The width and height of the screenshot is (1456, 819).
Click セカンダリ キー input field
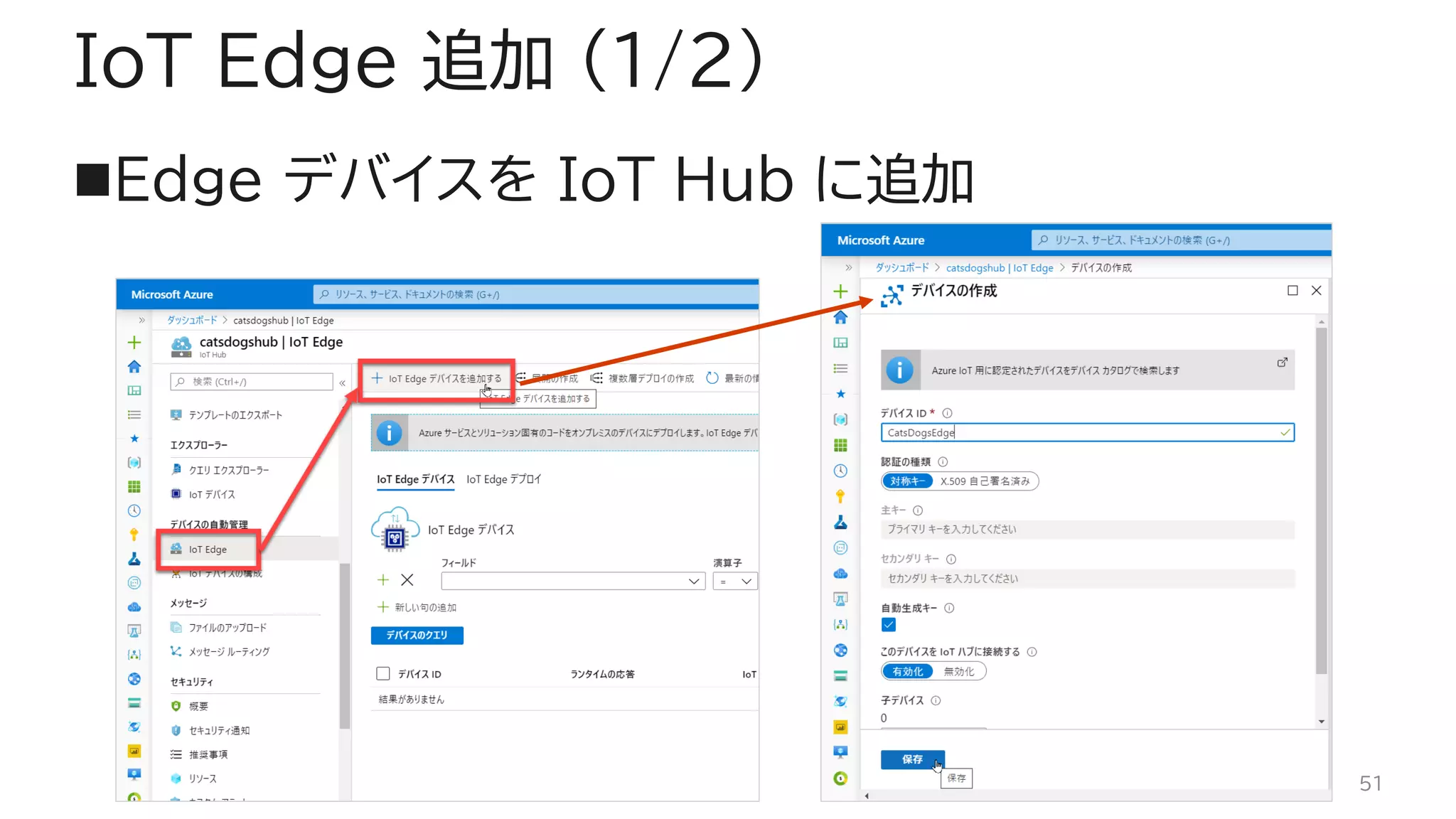pos(1087,578)
